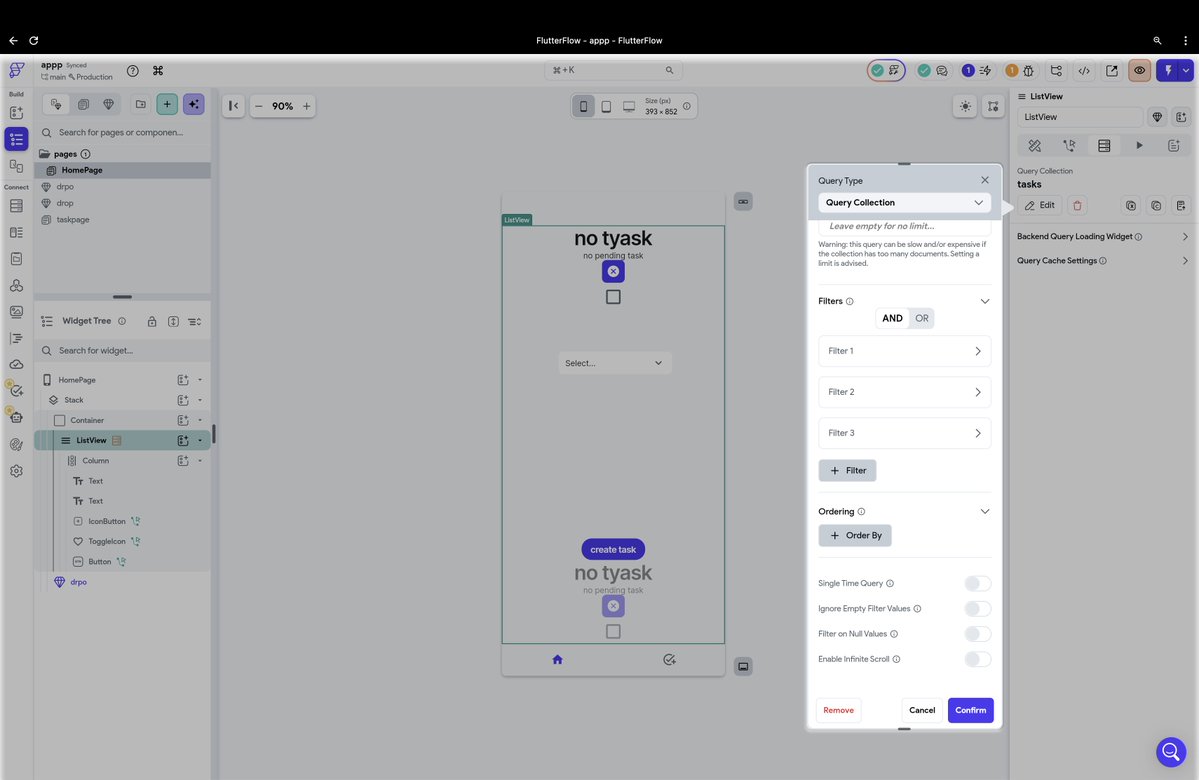Click the backend query settings icon for ListView

click(x=1103, y=145)
